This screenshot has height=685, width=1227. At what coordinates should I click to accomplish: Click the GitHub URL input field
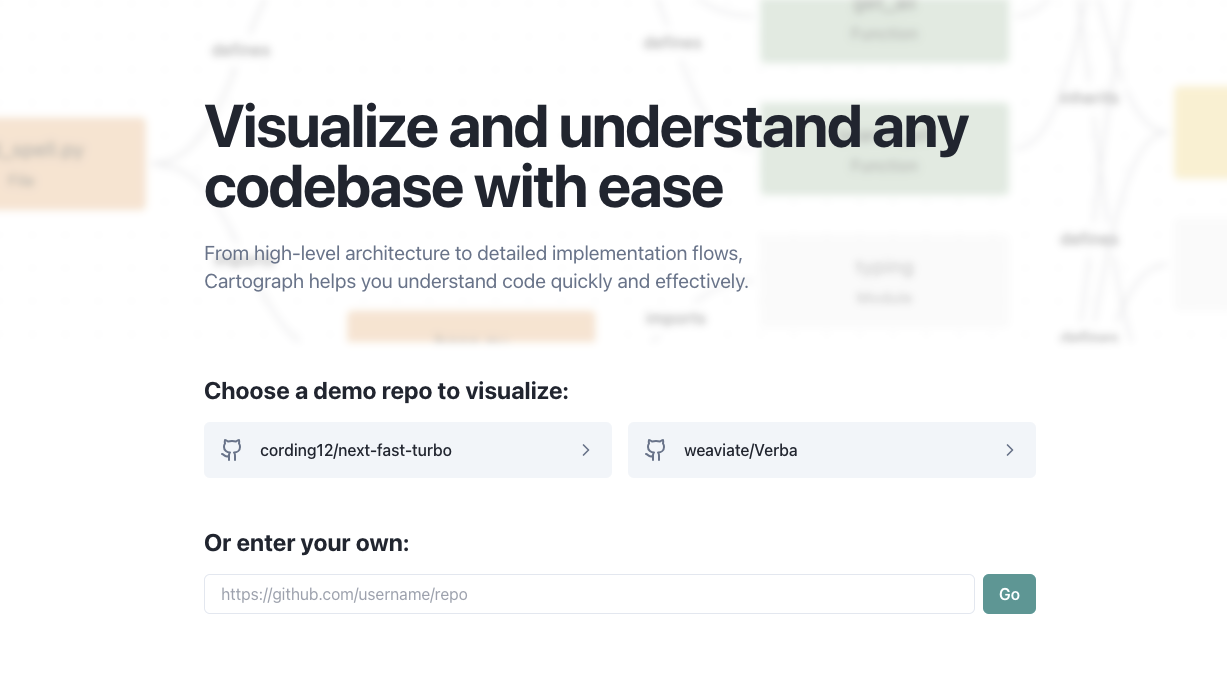589,594
